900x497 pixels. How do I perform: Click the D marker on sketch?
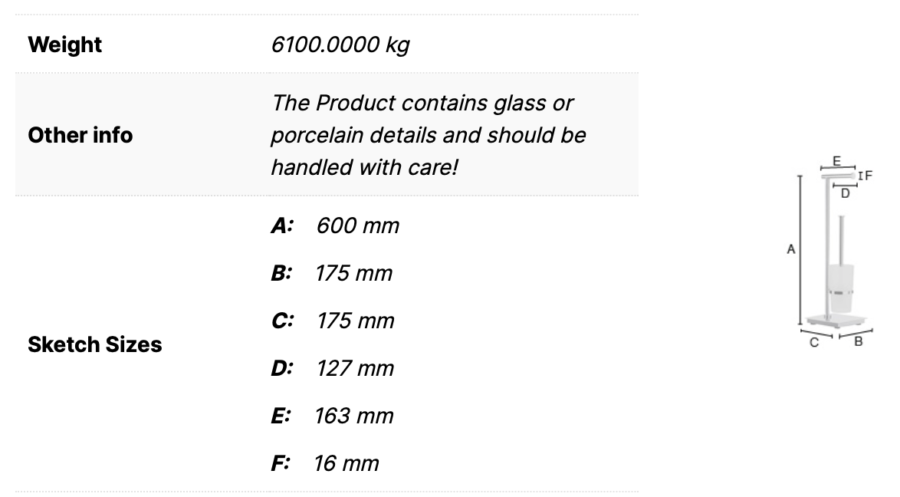(845, 194)
